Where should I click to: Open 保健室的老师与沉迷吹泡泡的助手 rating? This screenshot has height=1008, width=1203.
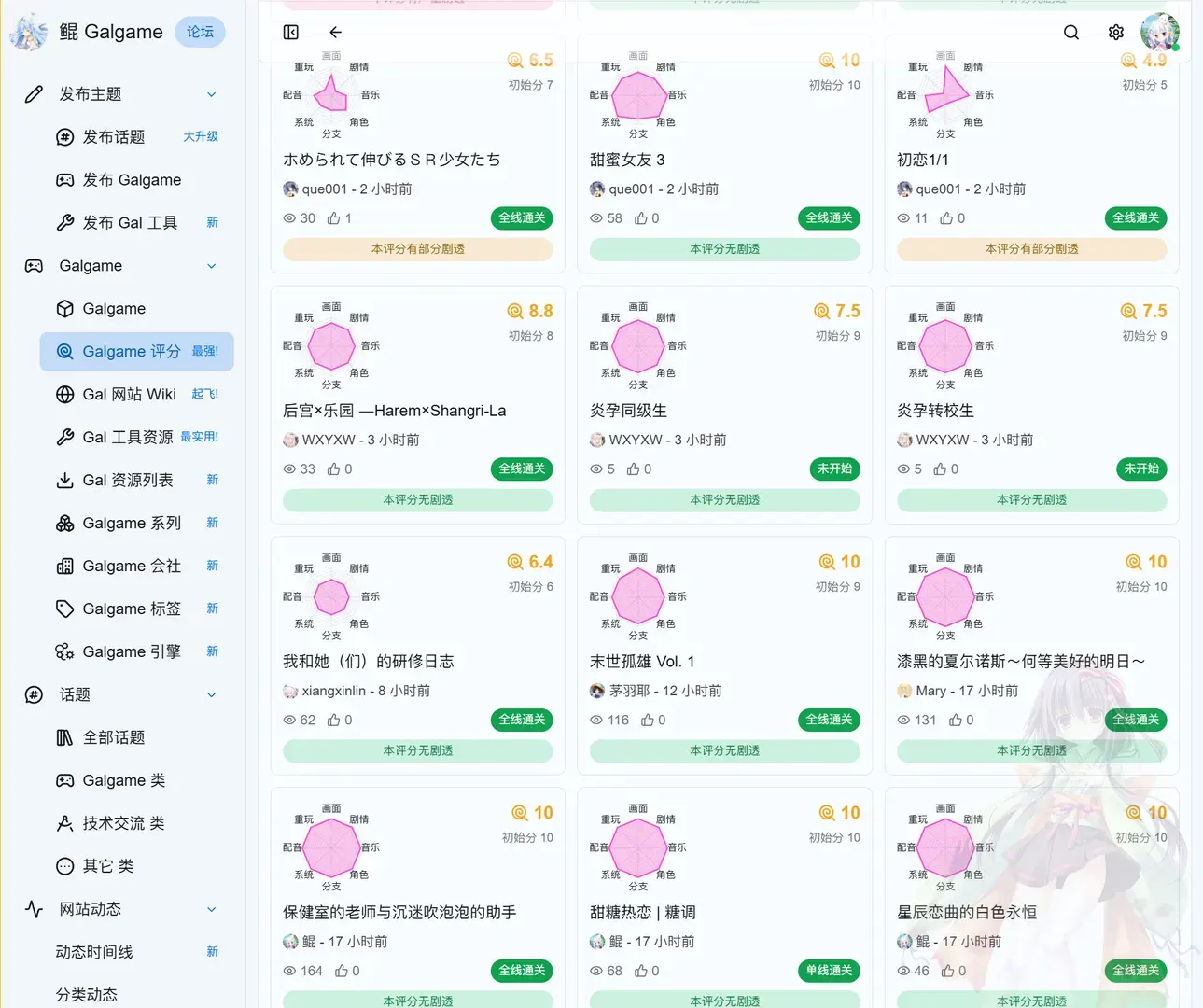click(399, 914)
